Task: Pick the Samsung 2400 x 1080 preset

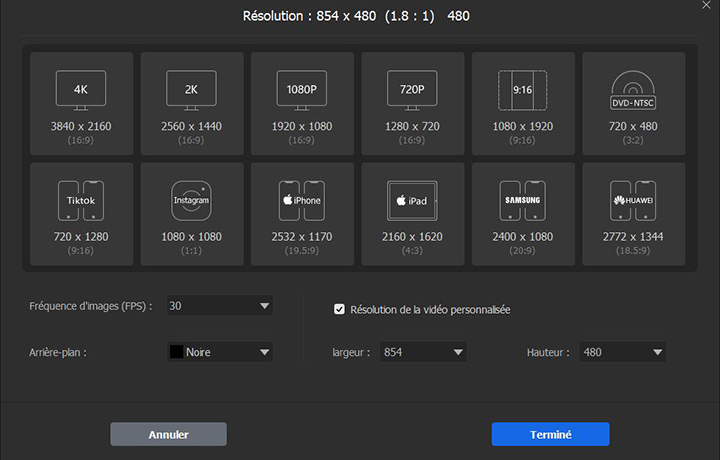Action: 523,214
